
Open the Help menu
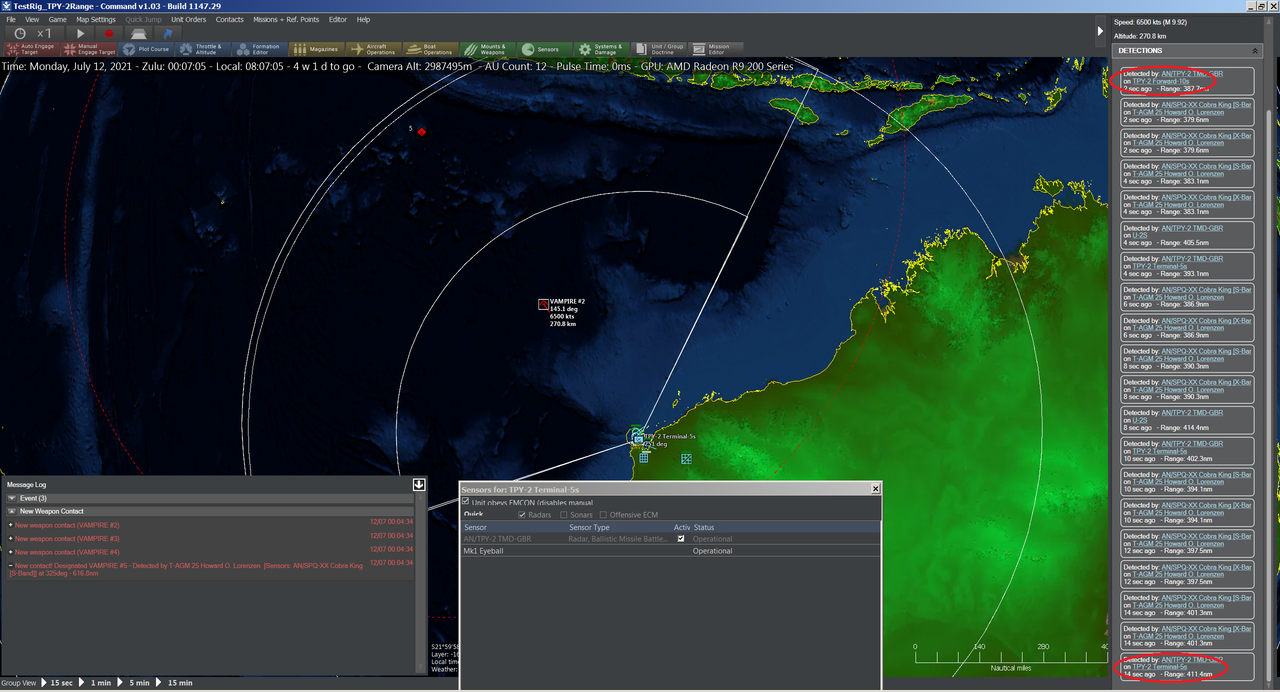point(363,19)
